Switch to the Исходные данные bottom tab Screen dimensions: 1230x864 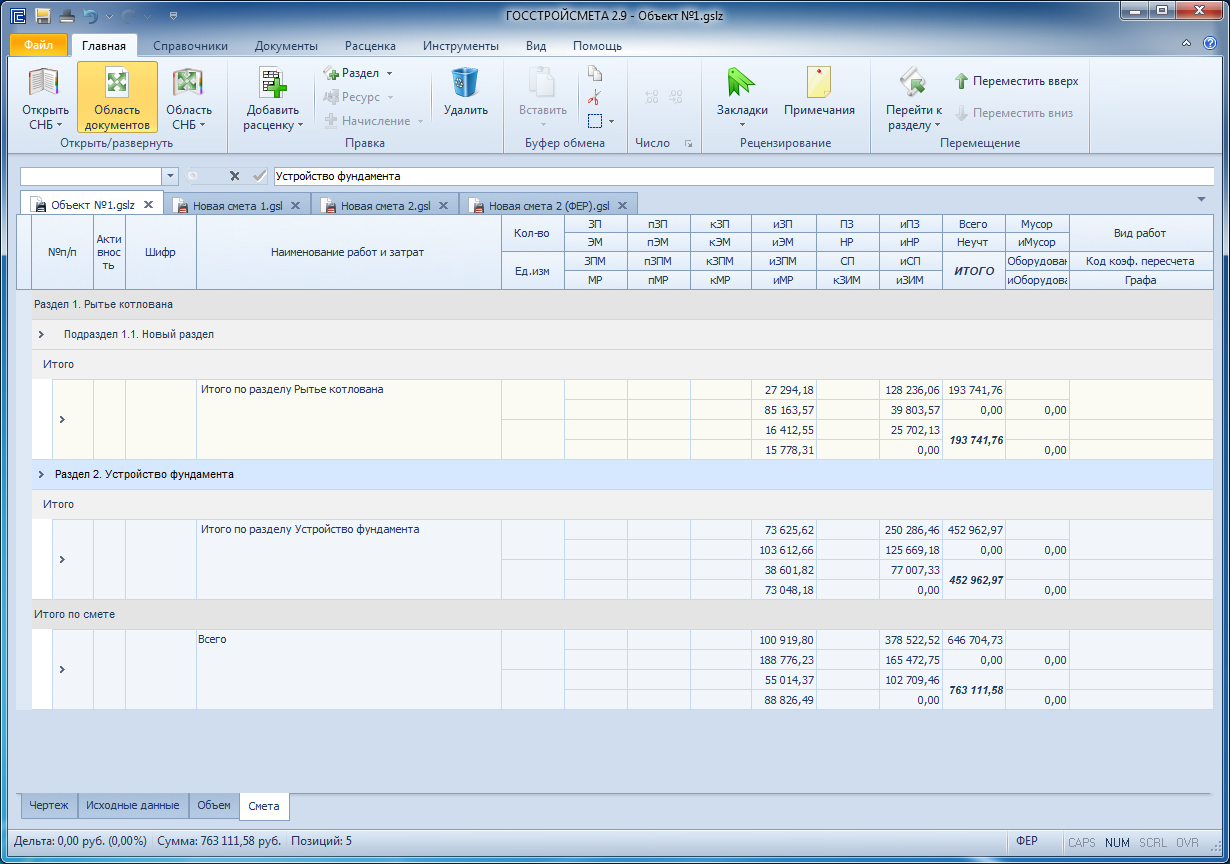[x=133, y=805]
